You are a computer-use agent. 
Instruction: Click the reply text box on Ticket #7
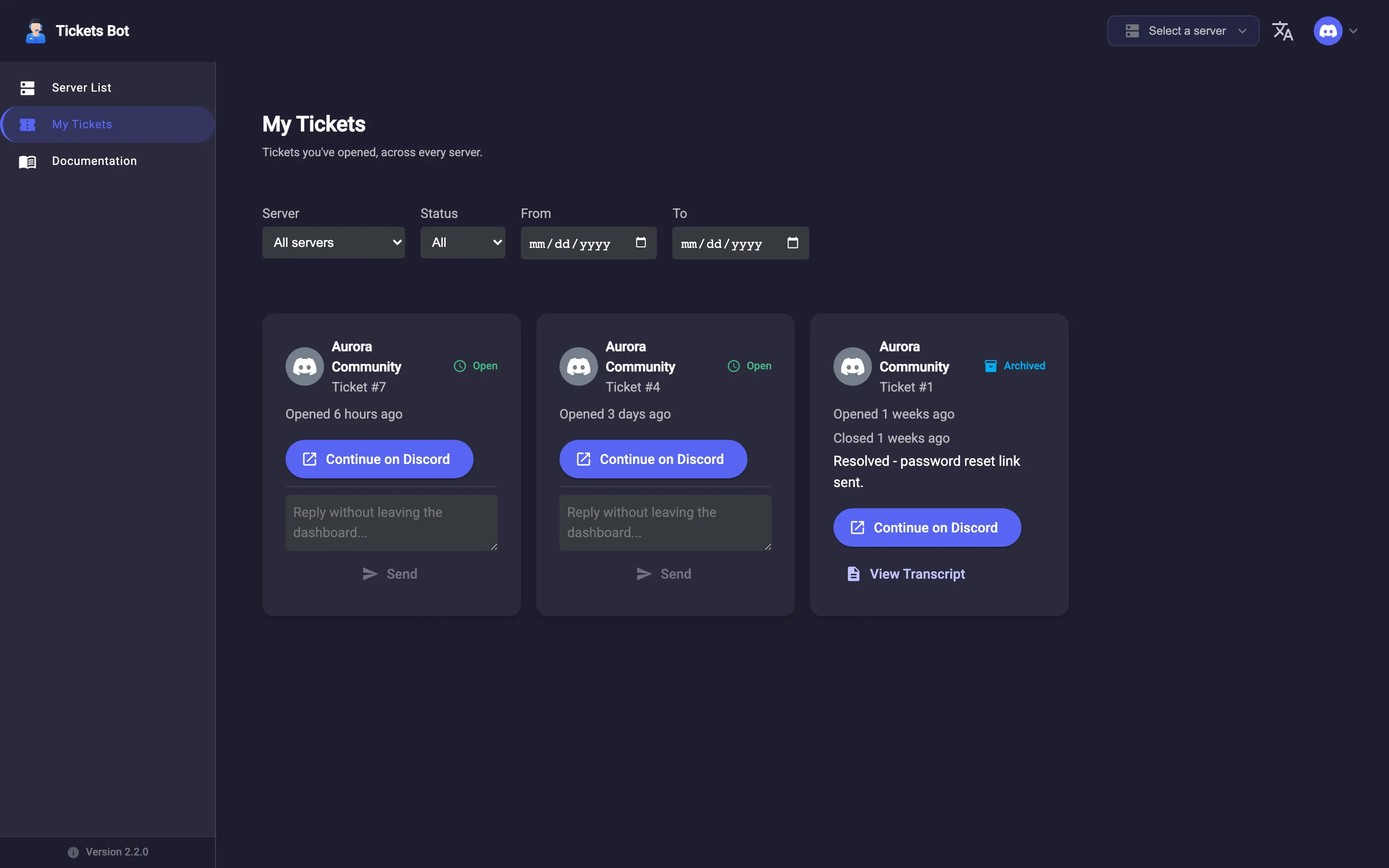coord(392,523)
